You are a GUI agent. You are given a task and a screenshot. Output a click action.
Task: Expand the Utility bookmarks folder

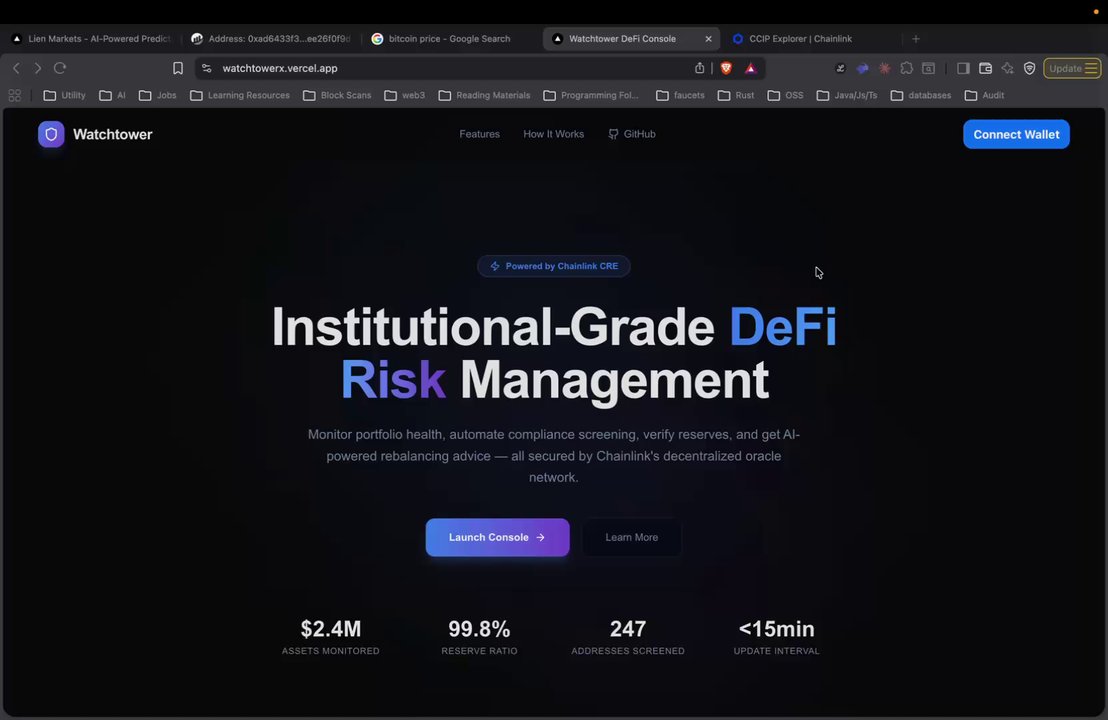click(x=64, y=95)
